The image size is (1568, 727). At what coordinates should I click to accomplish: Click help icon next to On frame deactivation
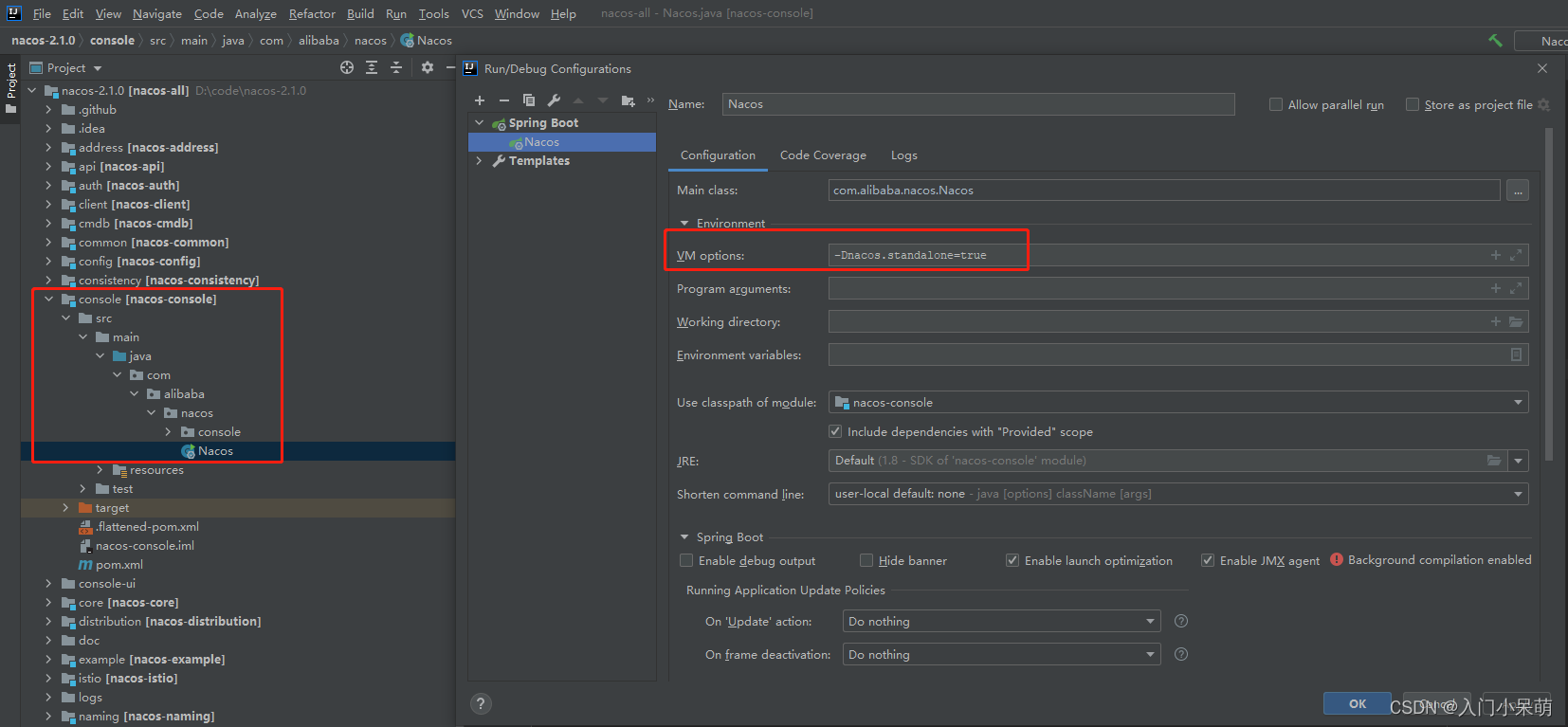[1181, 654]
